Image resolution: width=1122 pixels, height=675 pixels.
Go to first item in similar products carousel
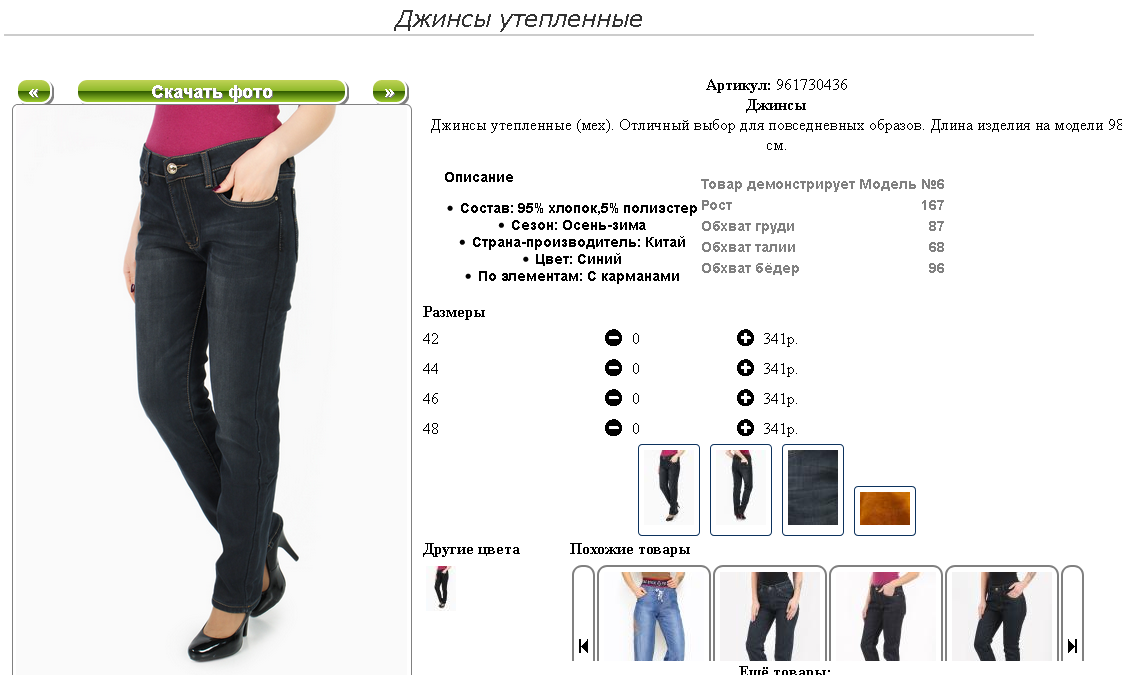pos(583,646)
